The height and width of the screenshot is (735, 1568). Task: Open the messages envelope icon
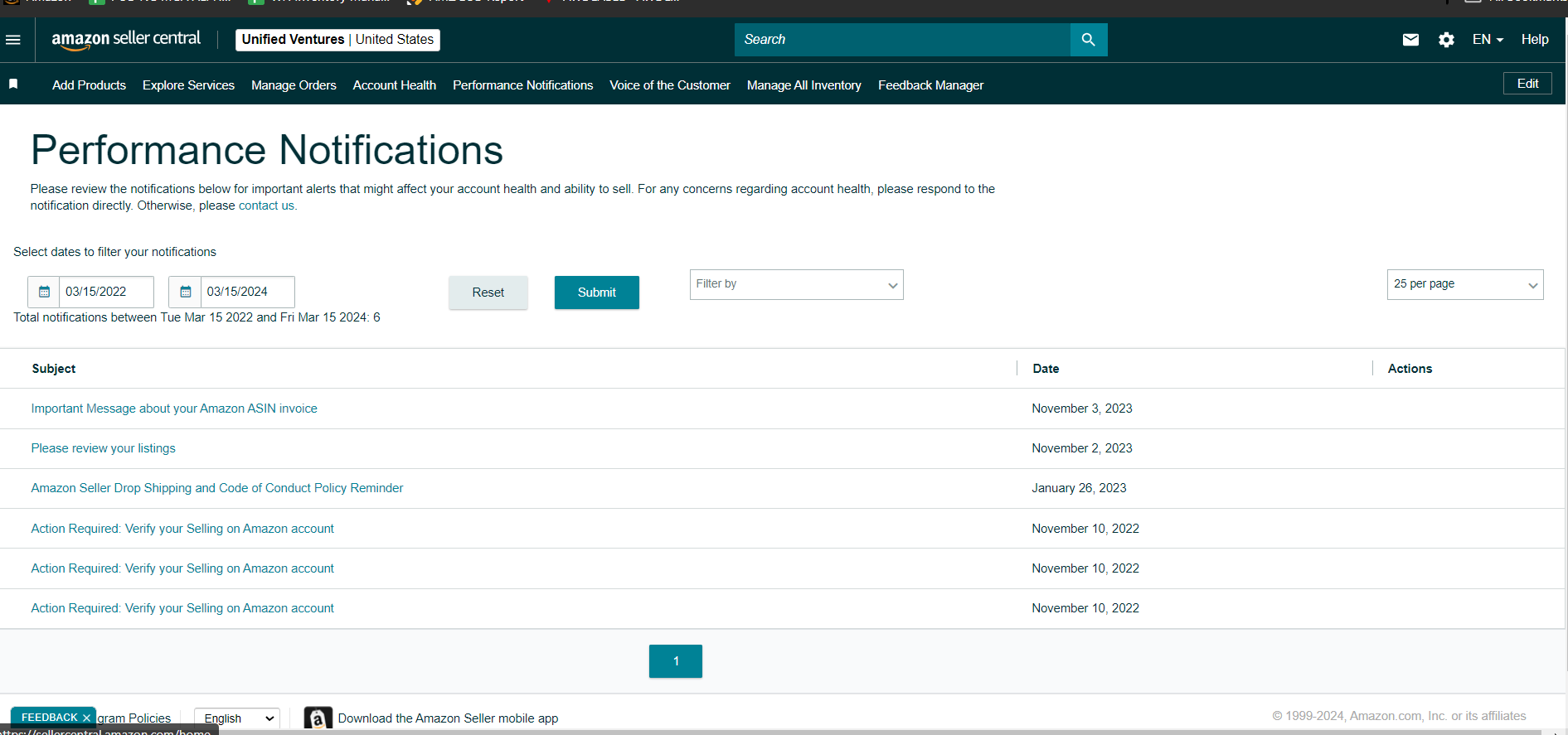tap(1410, 40)
